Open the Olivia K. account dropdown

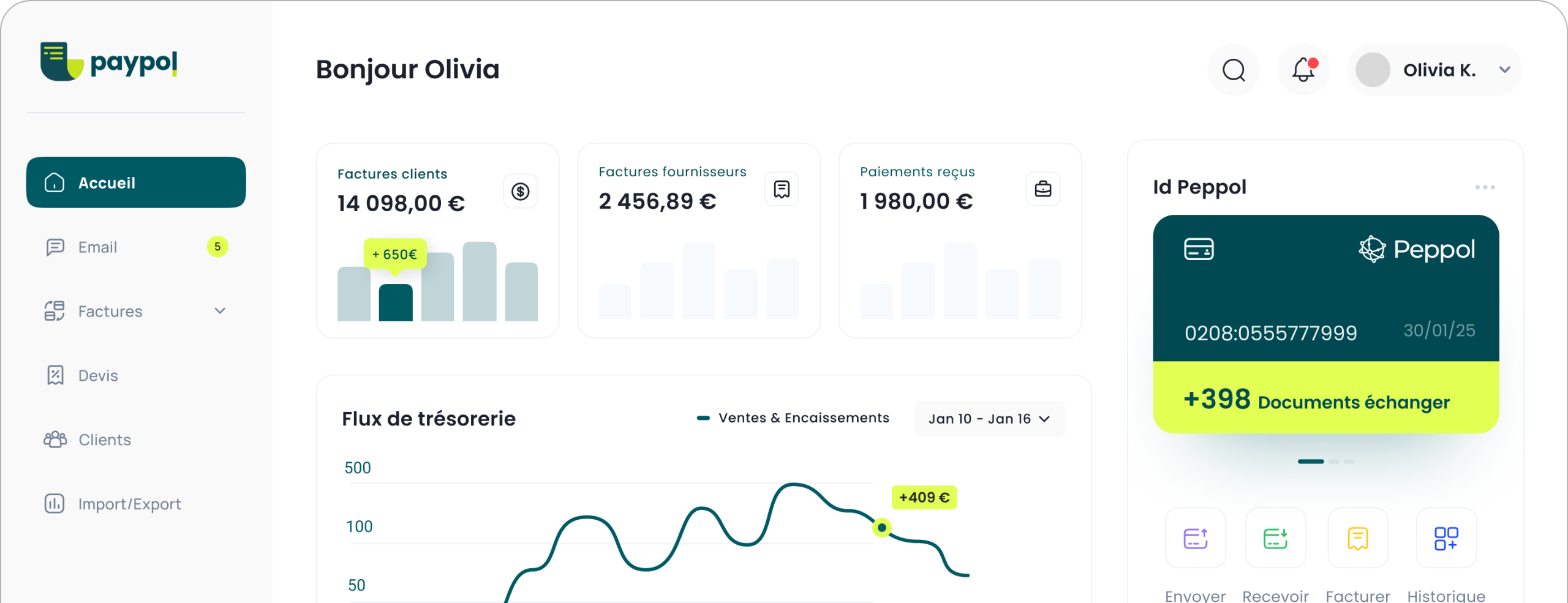click(1504, 70)
